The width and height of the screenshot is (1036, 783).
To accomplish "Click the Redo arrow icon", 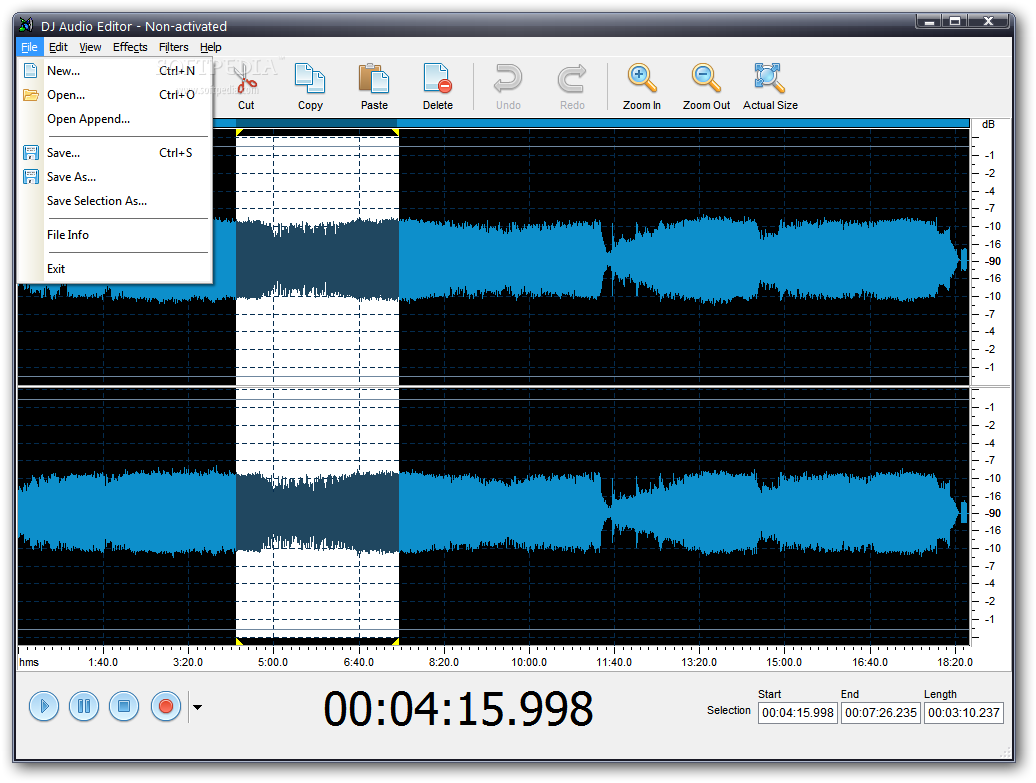I will pos(572,86).
